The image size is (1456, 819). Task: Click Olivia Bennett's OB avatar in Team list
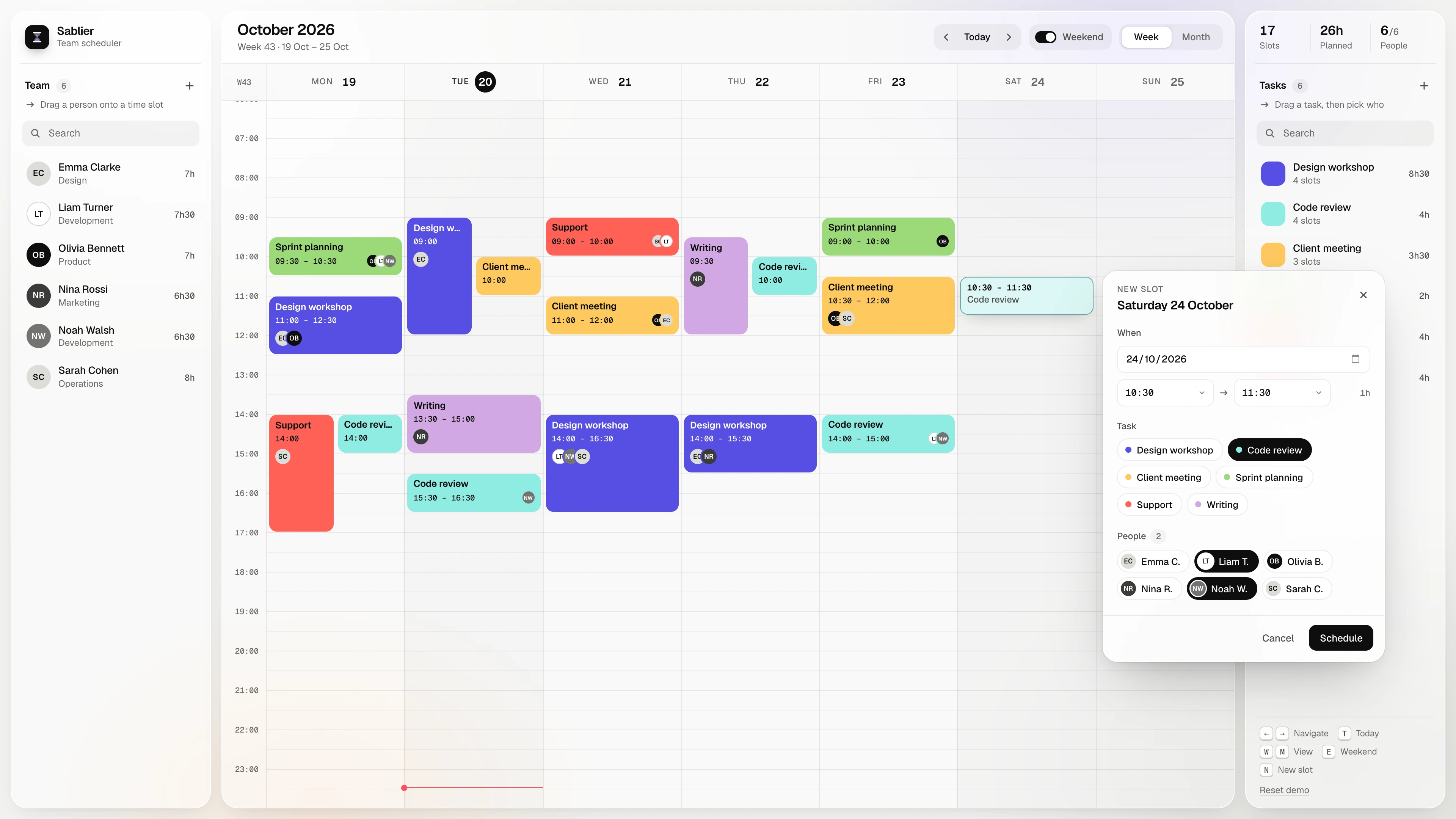tap(38, 255)
